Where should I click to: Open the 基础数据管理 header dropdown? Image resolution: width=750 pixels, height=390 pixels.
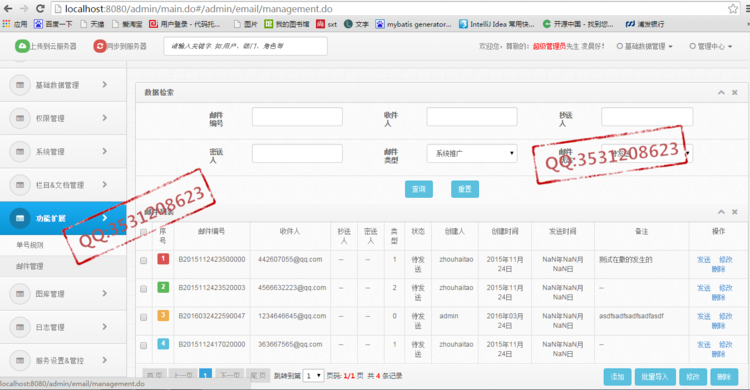645,46
